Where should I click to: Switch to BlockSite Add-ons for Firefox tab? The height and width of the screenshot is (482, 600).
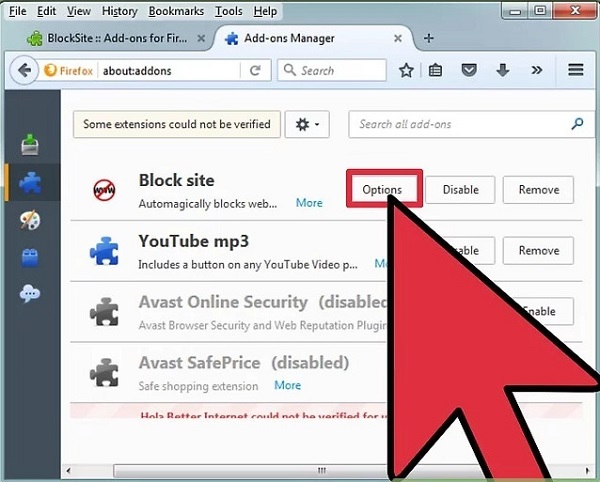pyautogui.click(x=117, y=38)
